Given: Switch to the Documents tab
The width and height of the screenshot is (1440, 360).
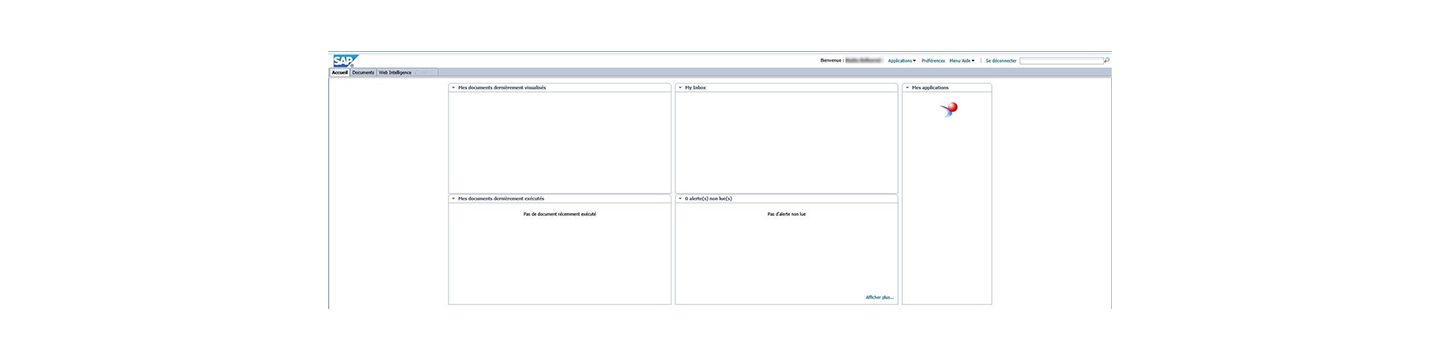Looking at the screenshot, I should 363,73.
